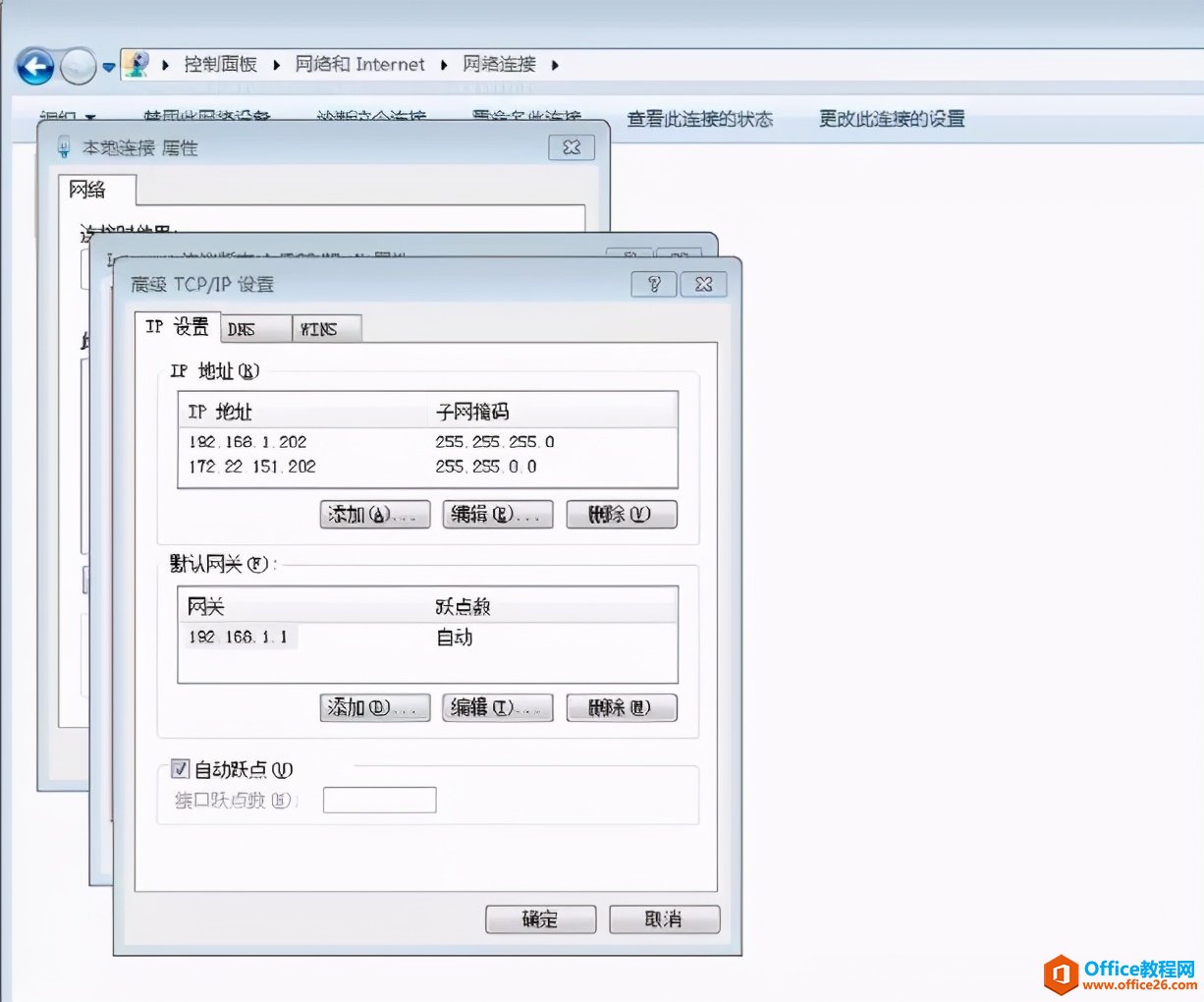Click 编辑(T) under default gateways
1204x1002 pixels.
(x=498, y=708)
